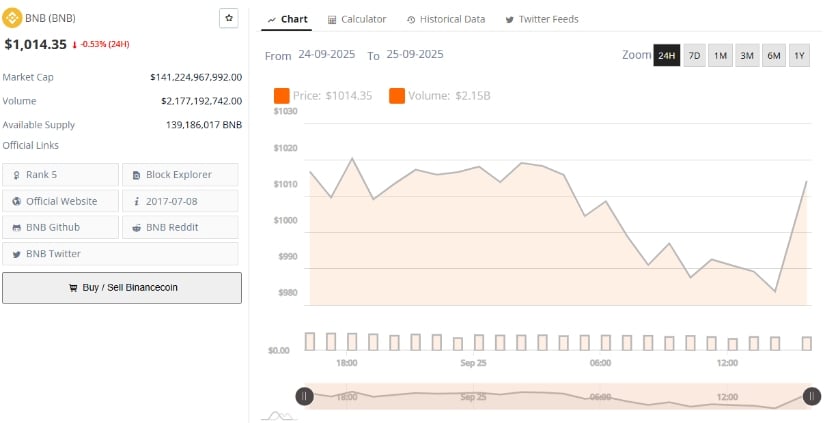Click the Twitter Feeds bird icon

point(509,20)
